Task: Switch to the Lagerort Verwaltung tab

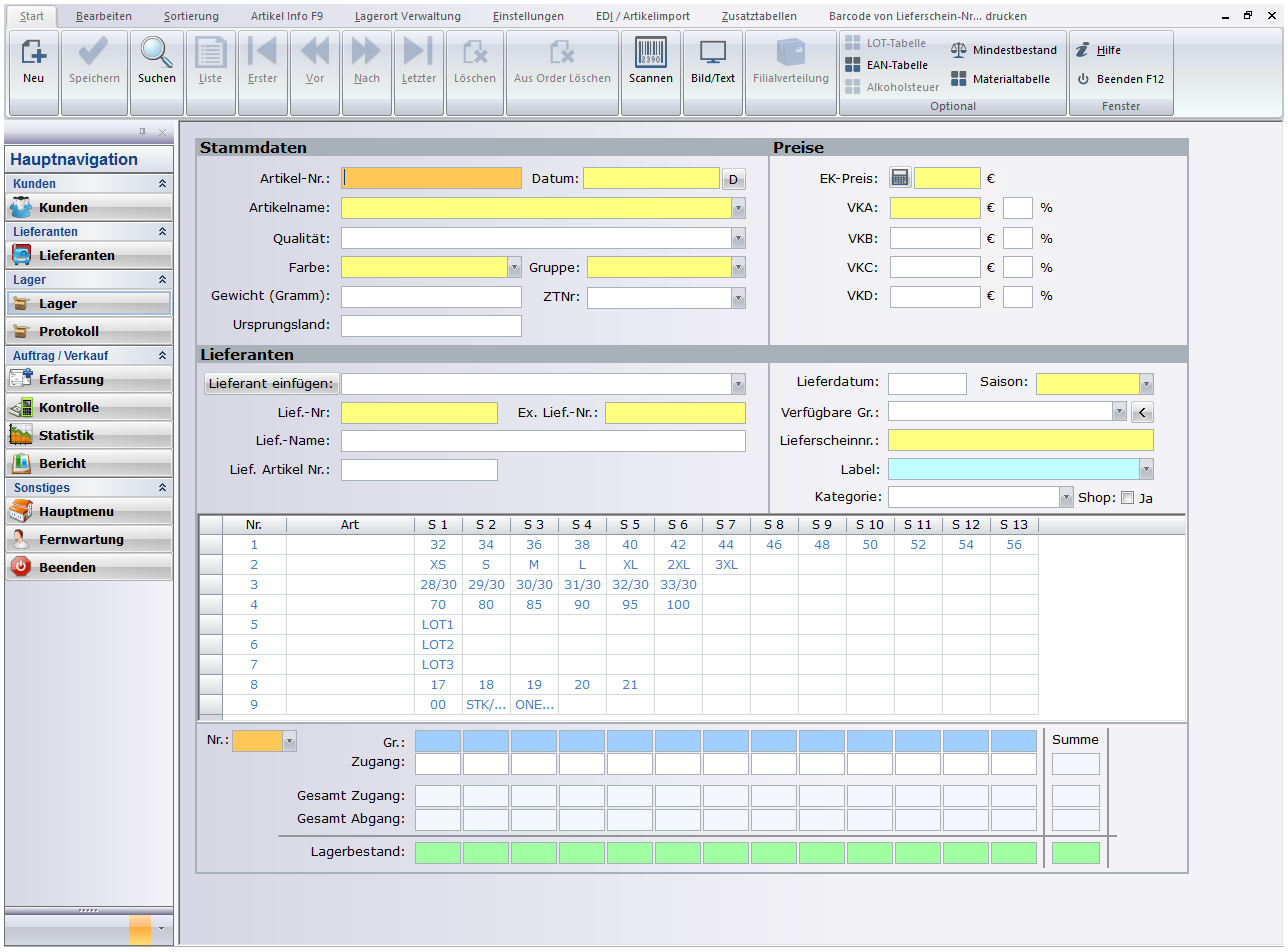Action: click(x=407, y=16)
